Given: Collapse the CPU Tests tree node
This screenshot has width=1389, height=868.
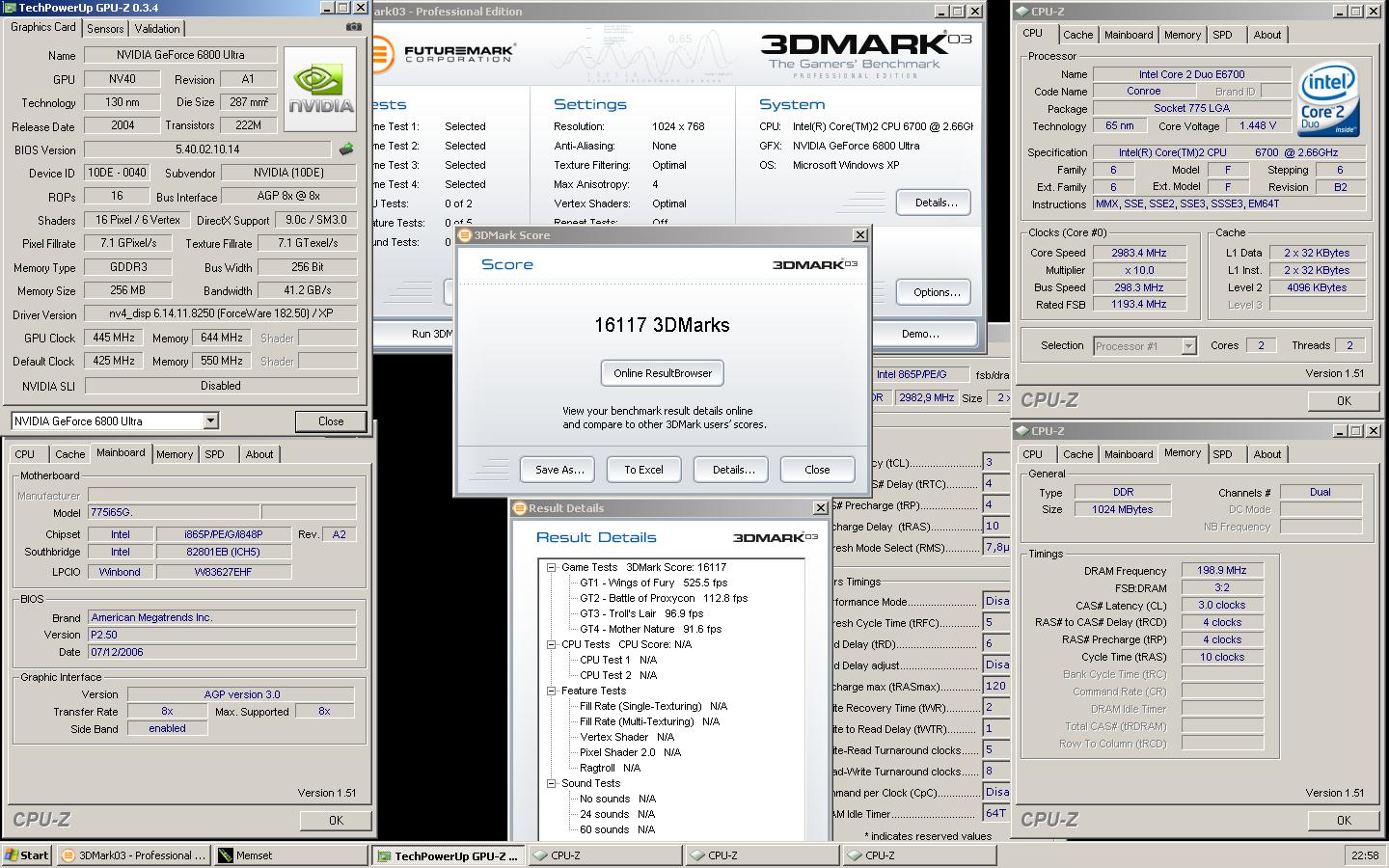Looking at the screenshot, I should (552, 644).
